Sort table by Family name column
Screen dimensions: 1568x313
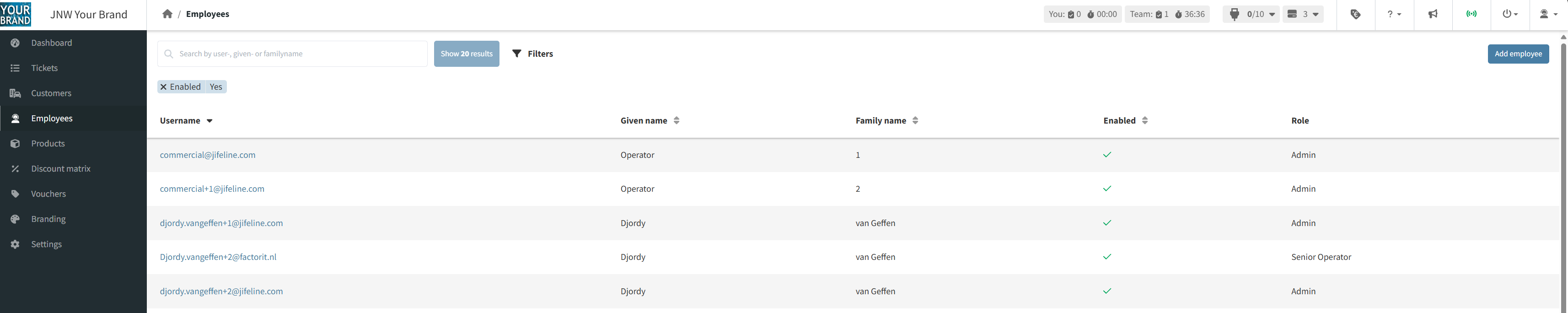coord(915,120)
